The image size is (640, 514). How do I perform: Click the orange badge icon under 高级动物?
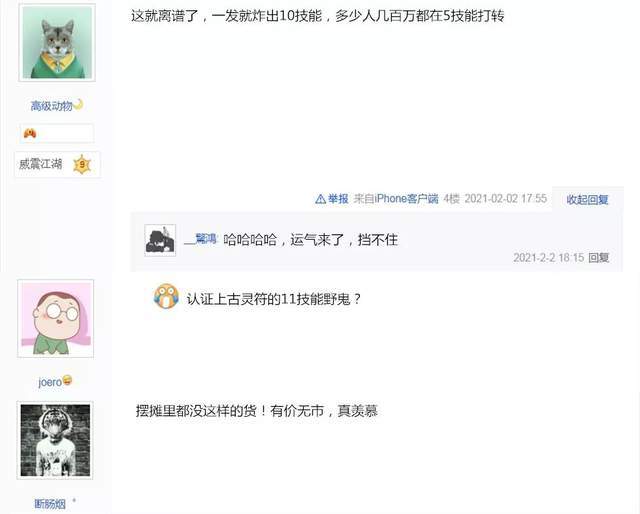[30, 133]
